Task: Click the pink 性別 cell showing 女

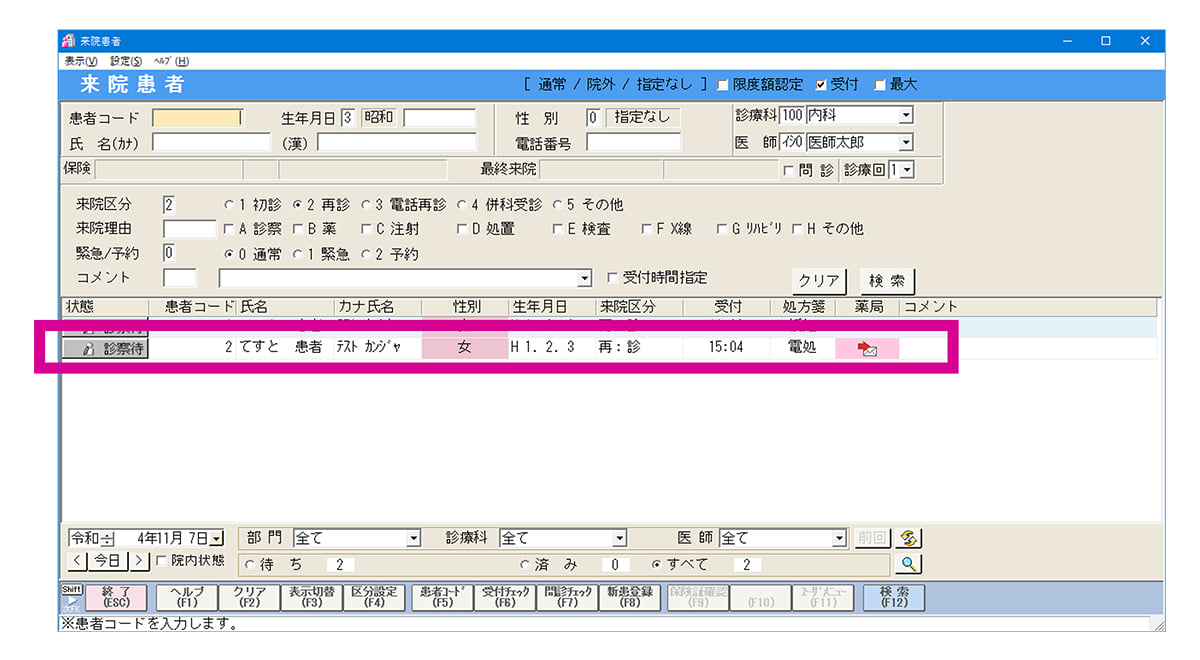Action: [464, 349]
